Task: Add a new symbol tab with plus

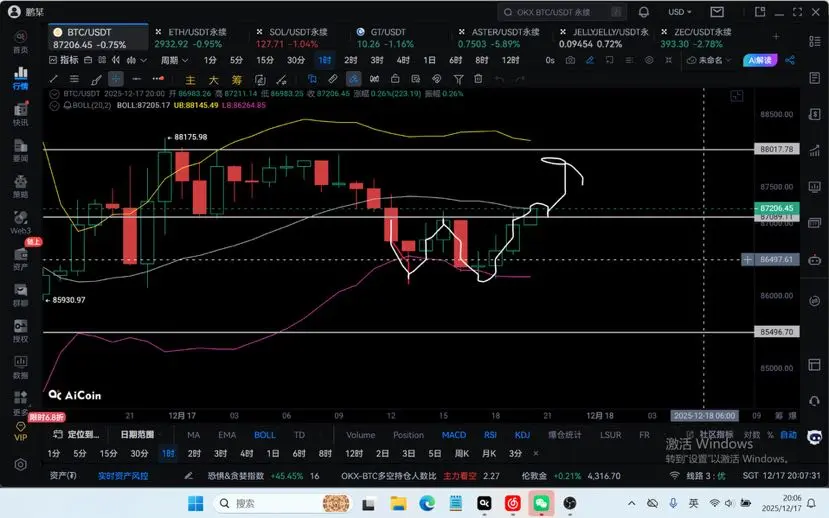Action: (x=776, y=36)
